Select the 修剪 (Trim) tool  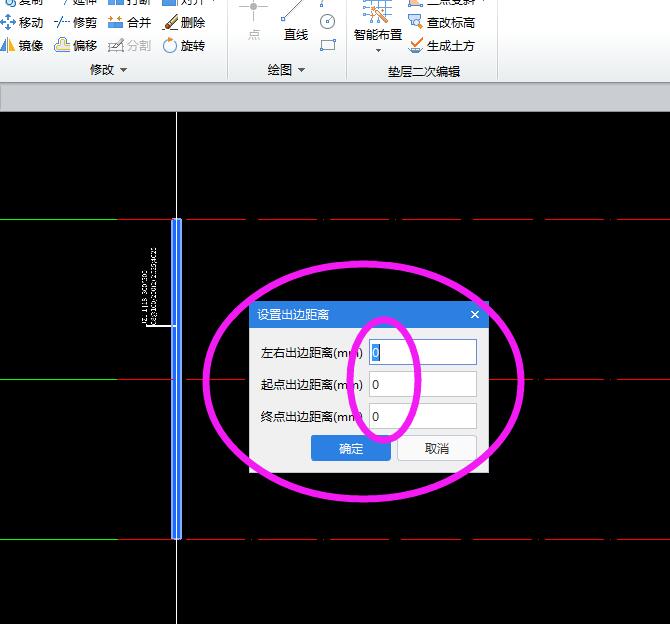coord(76,22)
